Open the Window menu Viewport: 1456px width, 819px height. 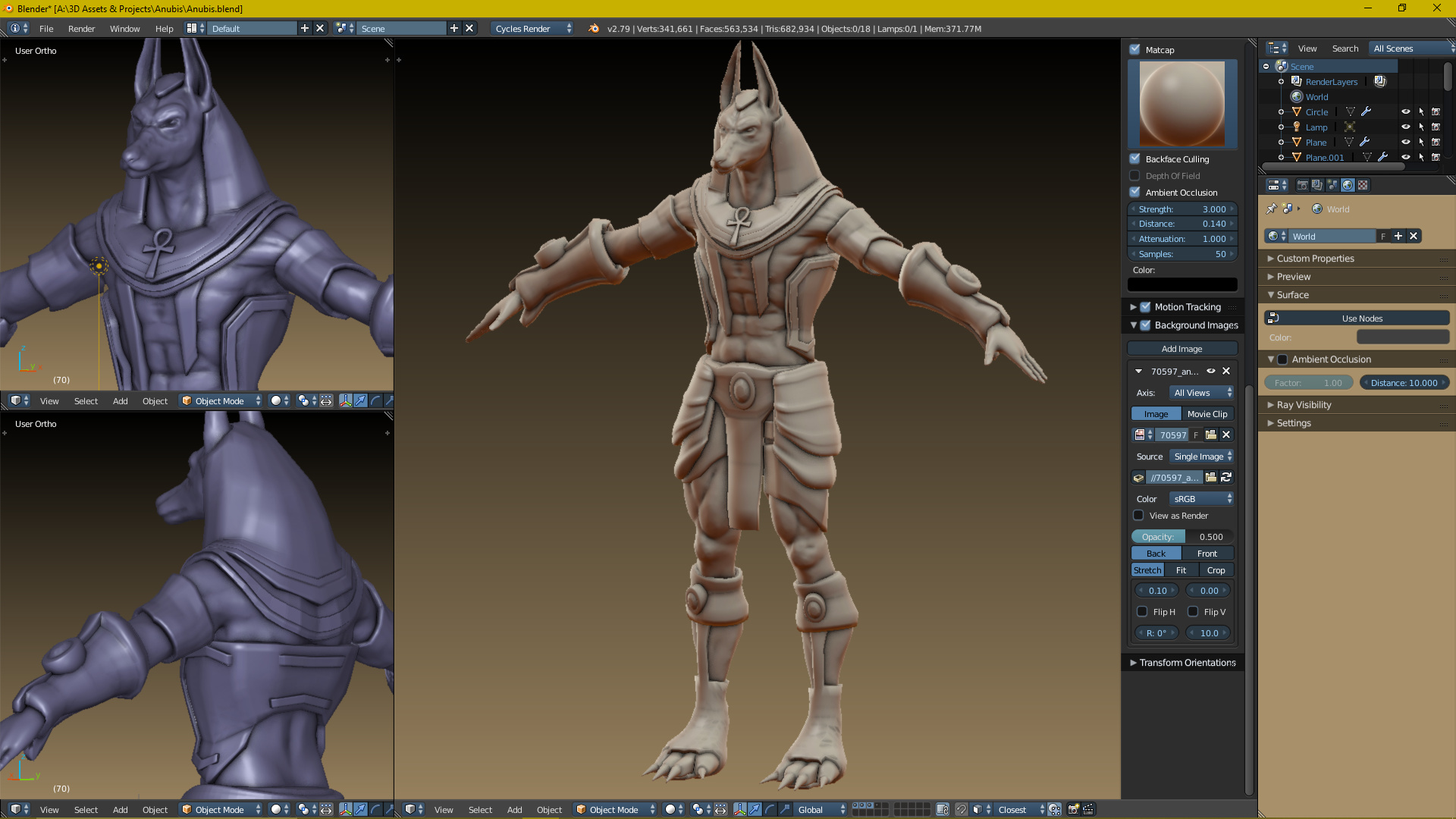coord(124,28)
